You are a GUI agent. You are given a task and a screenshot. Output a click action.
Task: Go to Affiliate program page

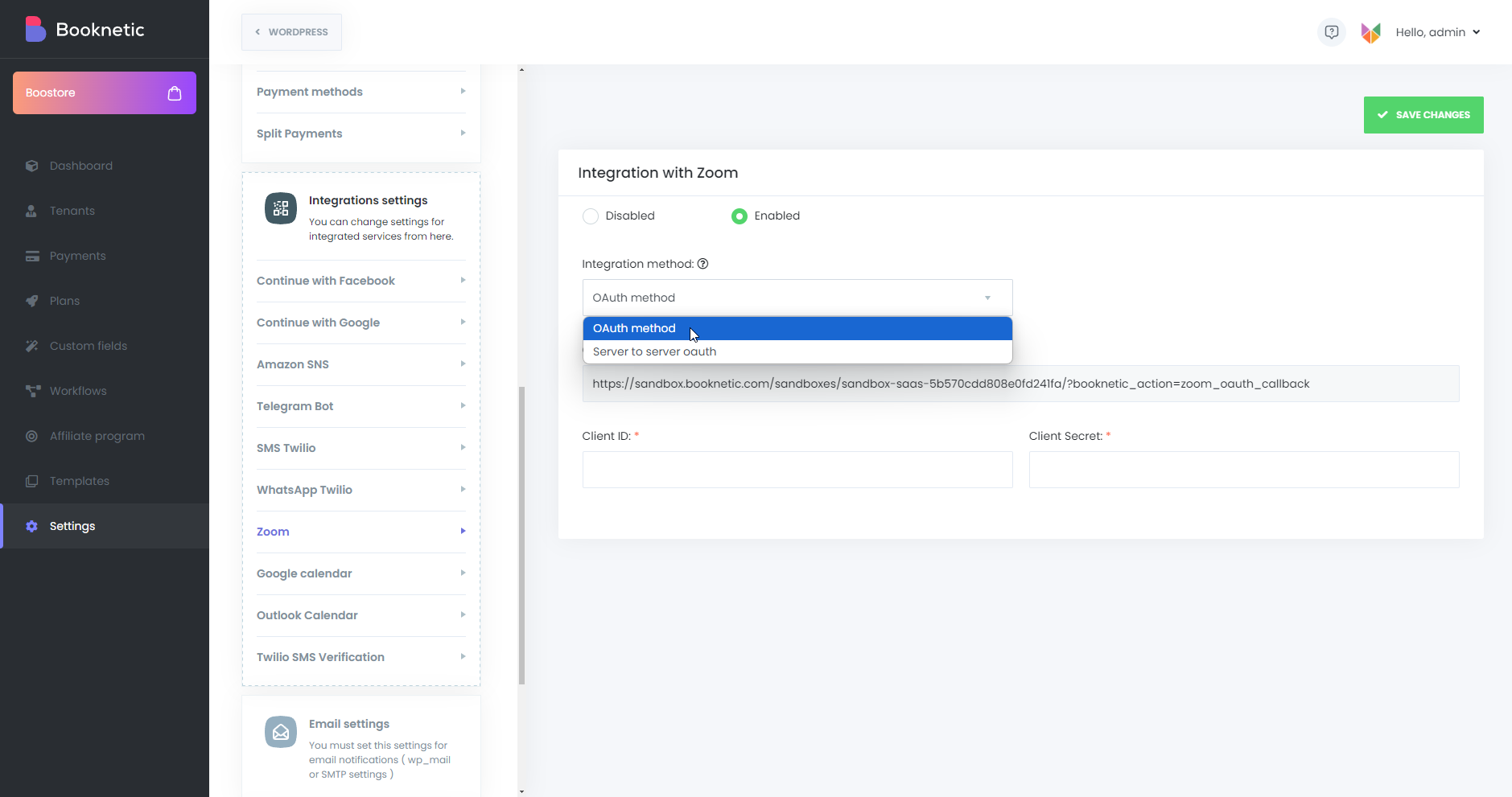[105, 436]
